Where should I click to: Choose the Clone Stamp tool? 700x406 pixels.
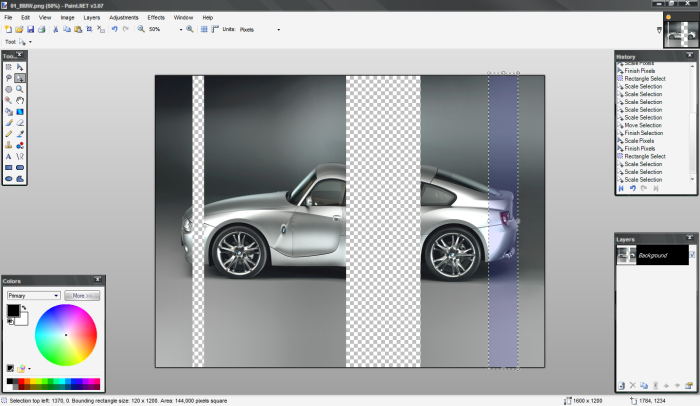[9, 145]
